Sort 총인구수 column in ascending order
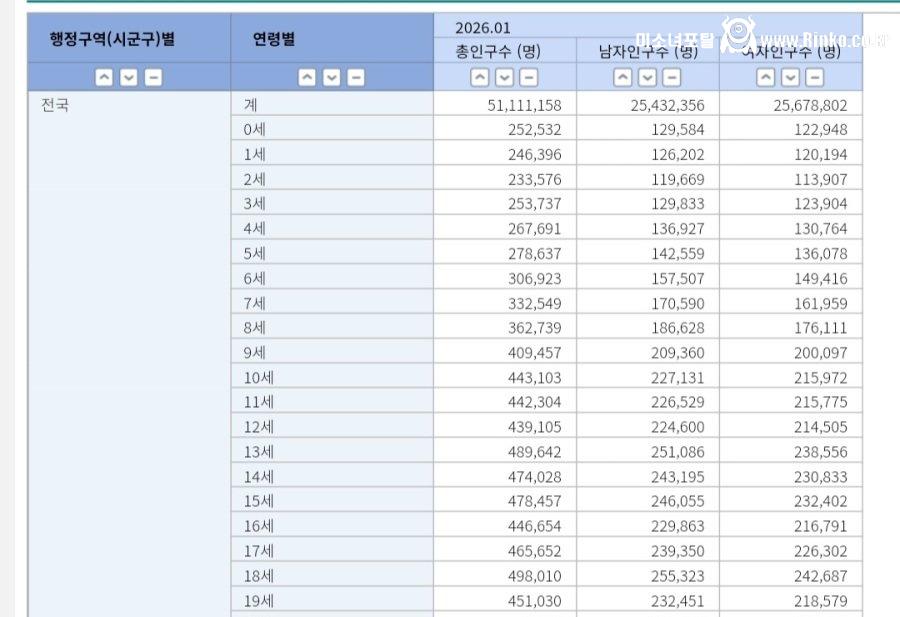The image size is (900, 617). (480, 77)
